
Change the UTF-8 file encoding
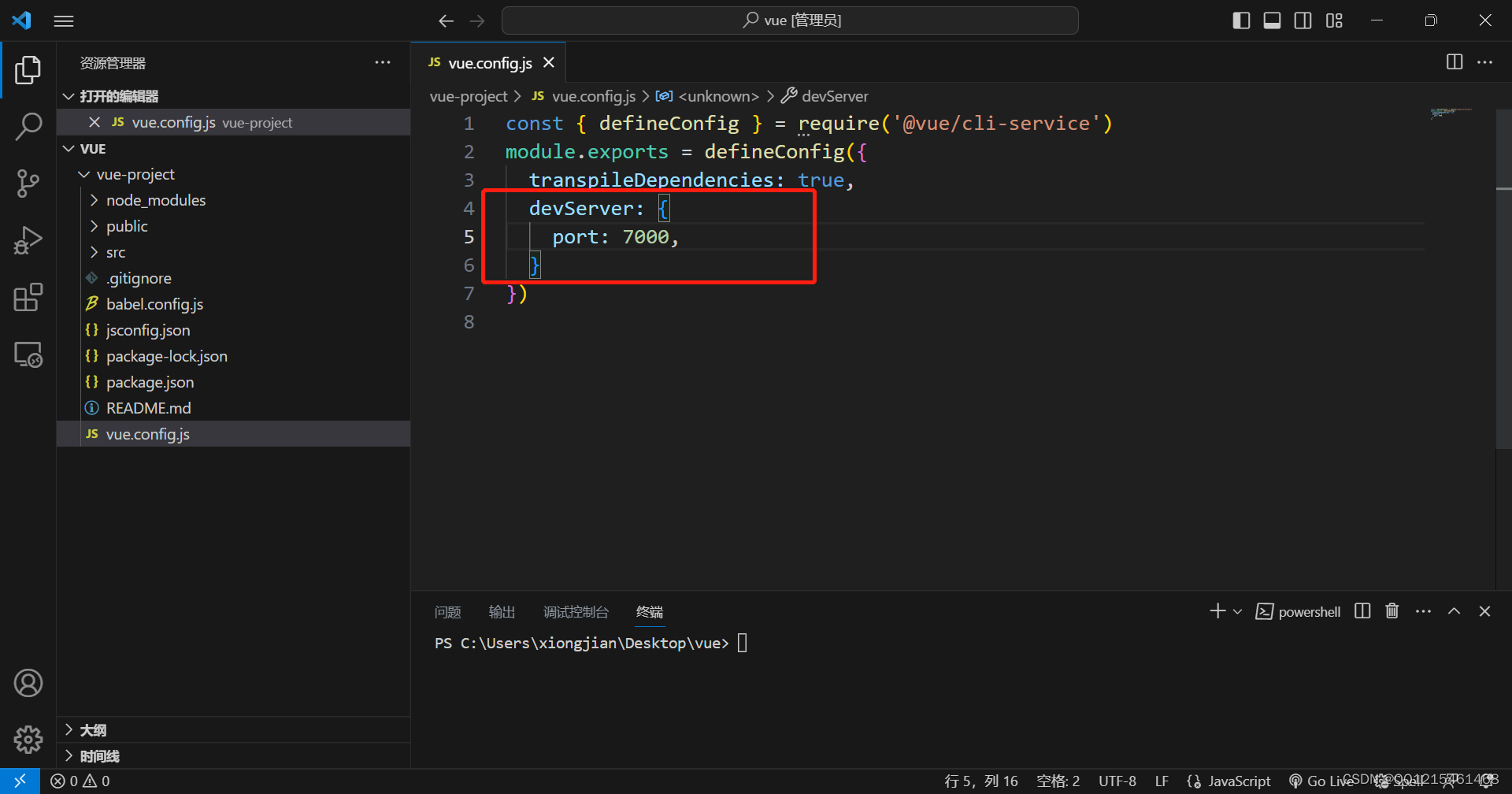tap(1117, 781)
